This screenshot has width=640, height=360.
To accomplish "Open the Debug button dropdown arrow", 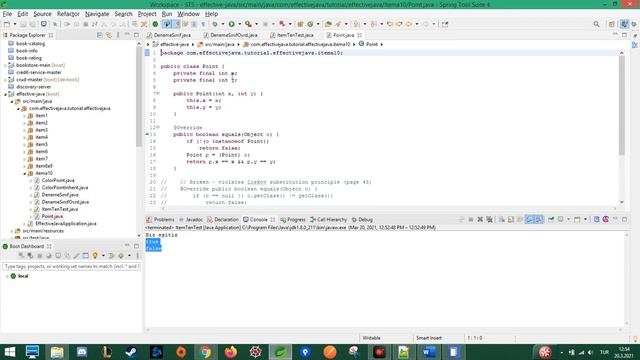I will (x=223, y=24).
